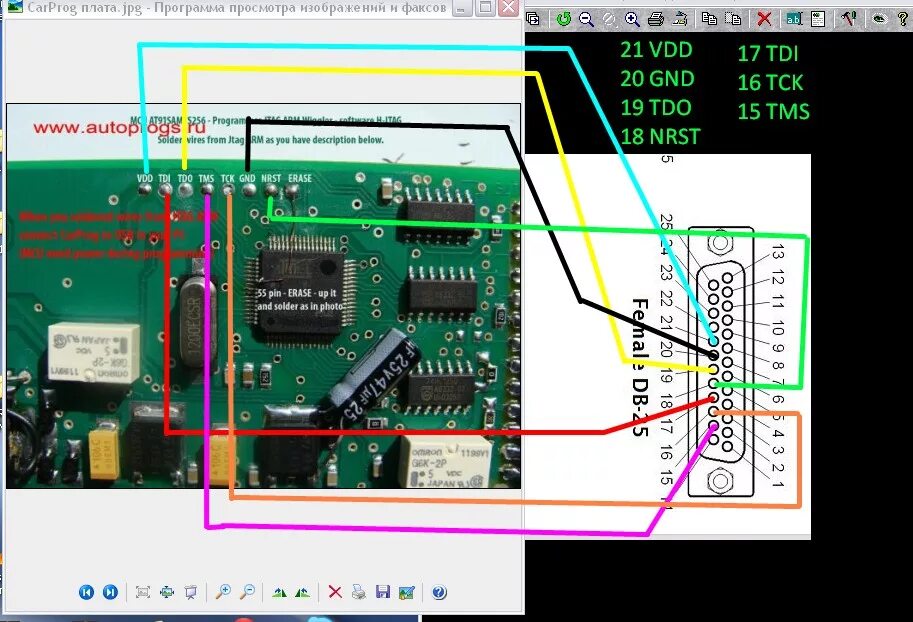Image resolution: width=913 pixels, height=622 pixels.
Task: Click the paste icon in the right window
Action: (732, 19)
